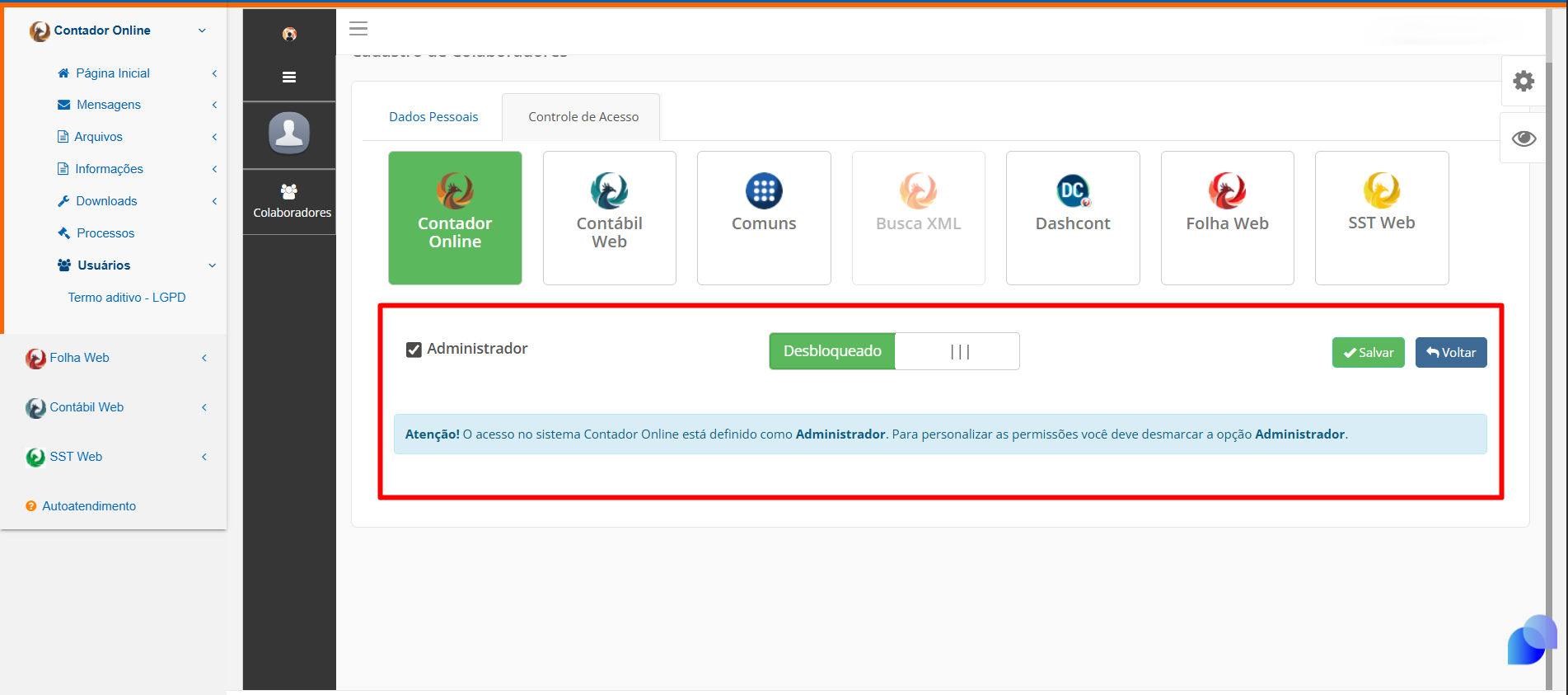Collapse the Contador Online sidebar section
The height and width of the screenshot is (695, 1568).
202,31
